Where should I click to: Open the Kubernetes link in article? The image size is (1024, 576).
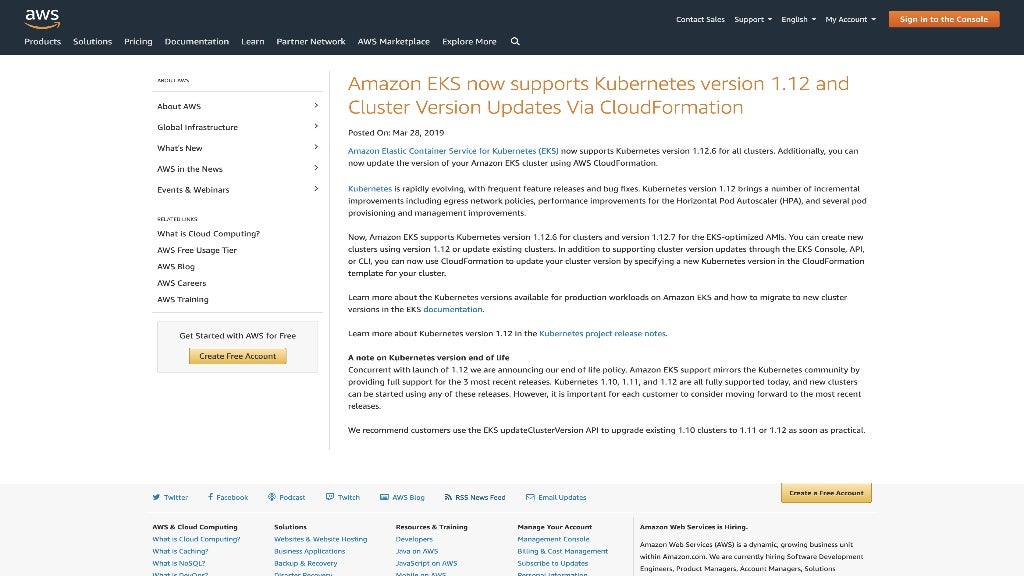(370, 189)
